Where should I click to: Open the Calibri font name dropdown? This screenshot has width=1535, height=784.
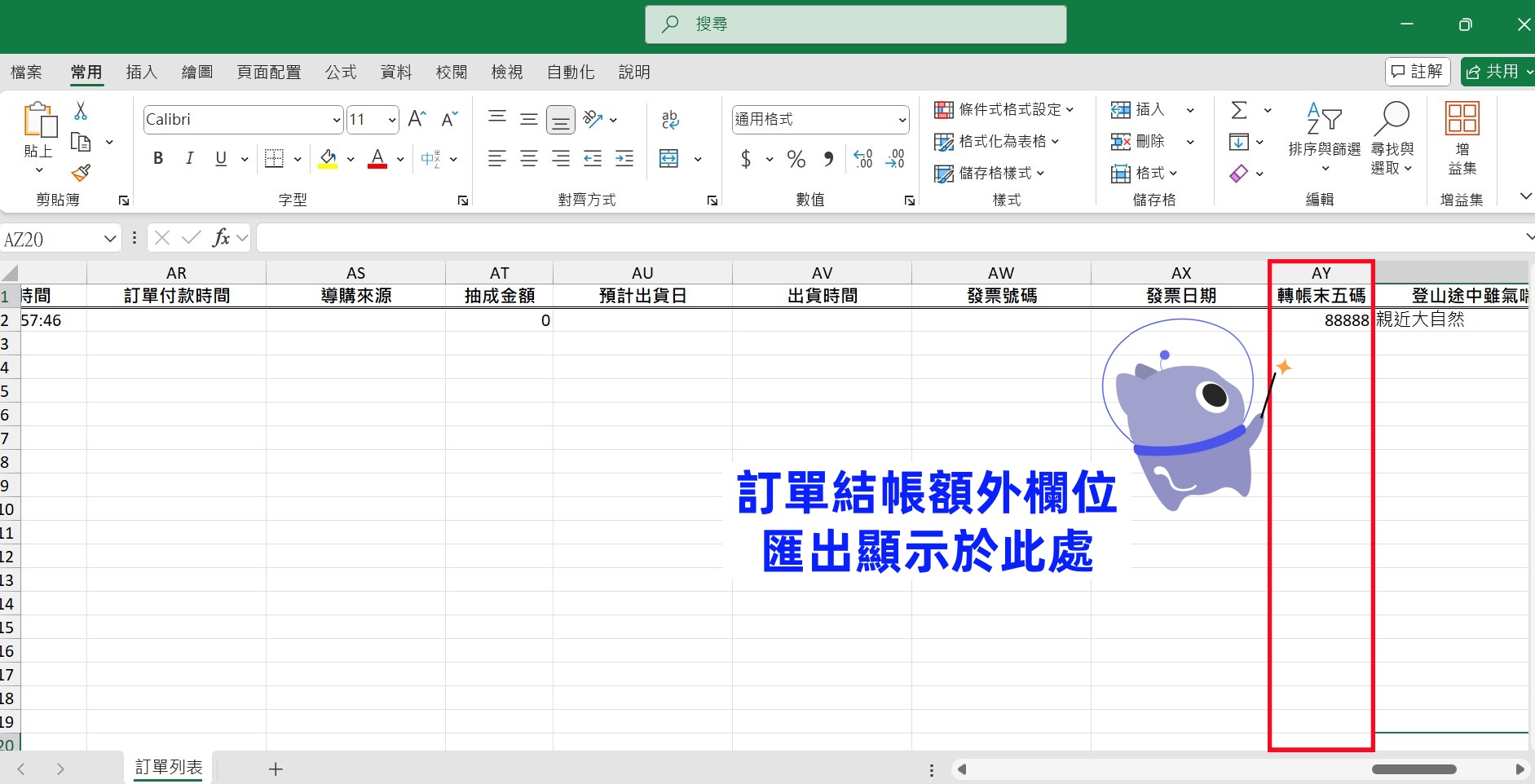click(336, 120)
